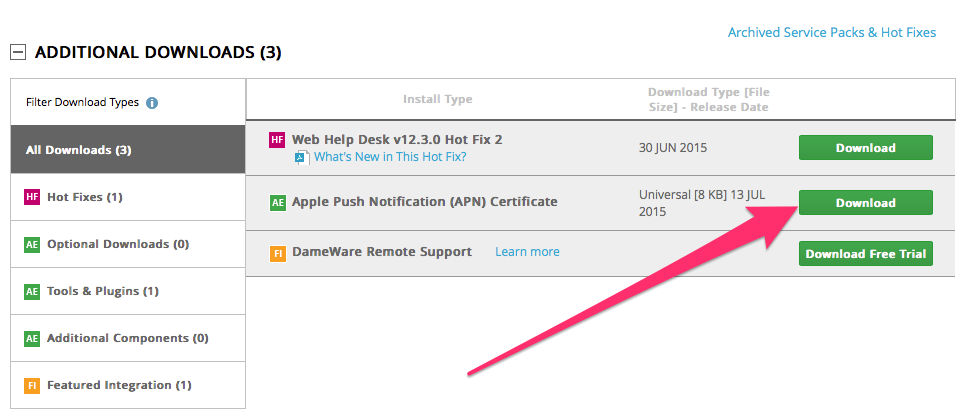Click the AE icon beside Tools & Plugins
966x416 pixels.
tap(32, 292)
